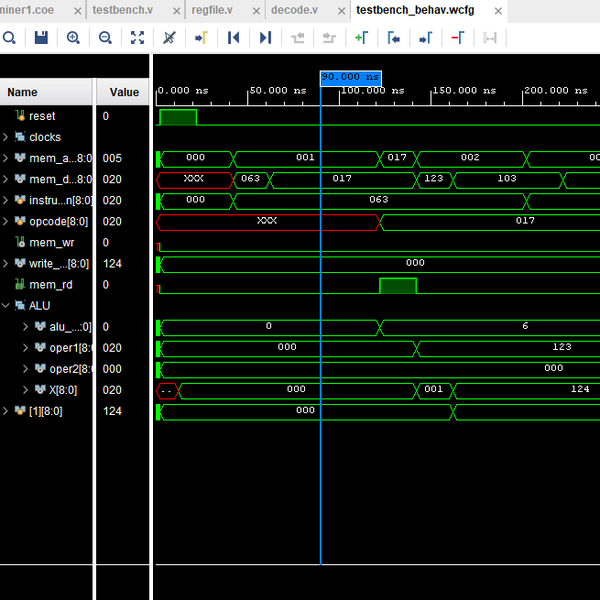
Task: Close the regfile.v tab
Action: pyautogui.click(x=256, y=11)
